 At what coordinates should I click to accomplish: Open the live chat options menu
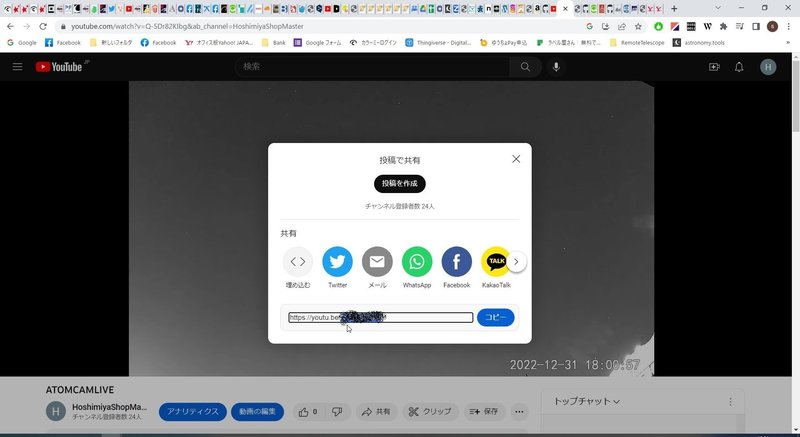click(x=730, y=402)
